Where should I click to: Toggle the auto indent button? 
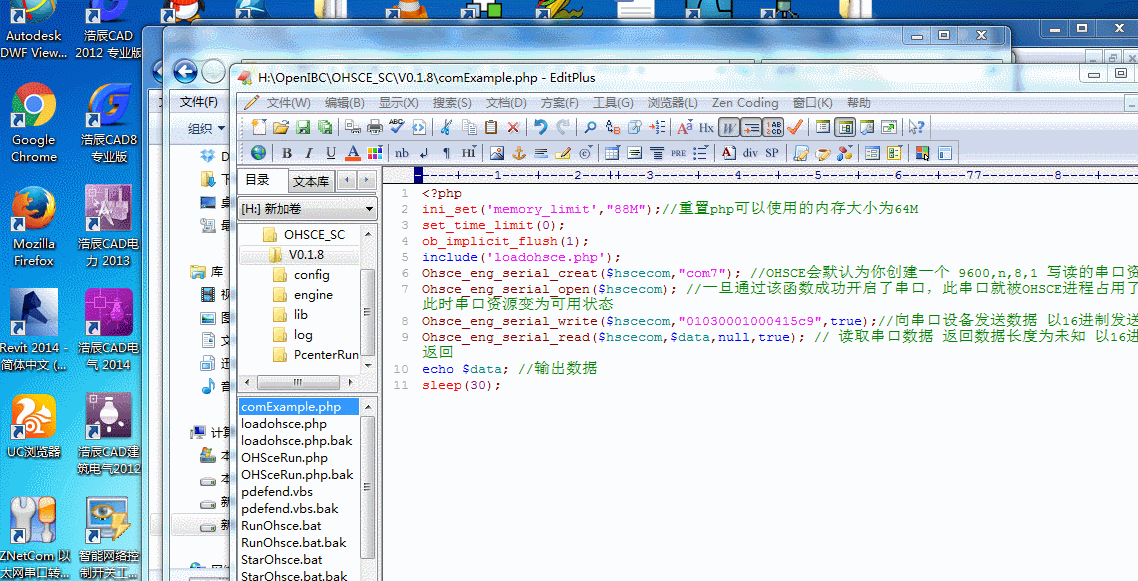751,127
